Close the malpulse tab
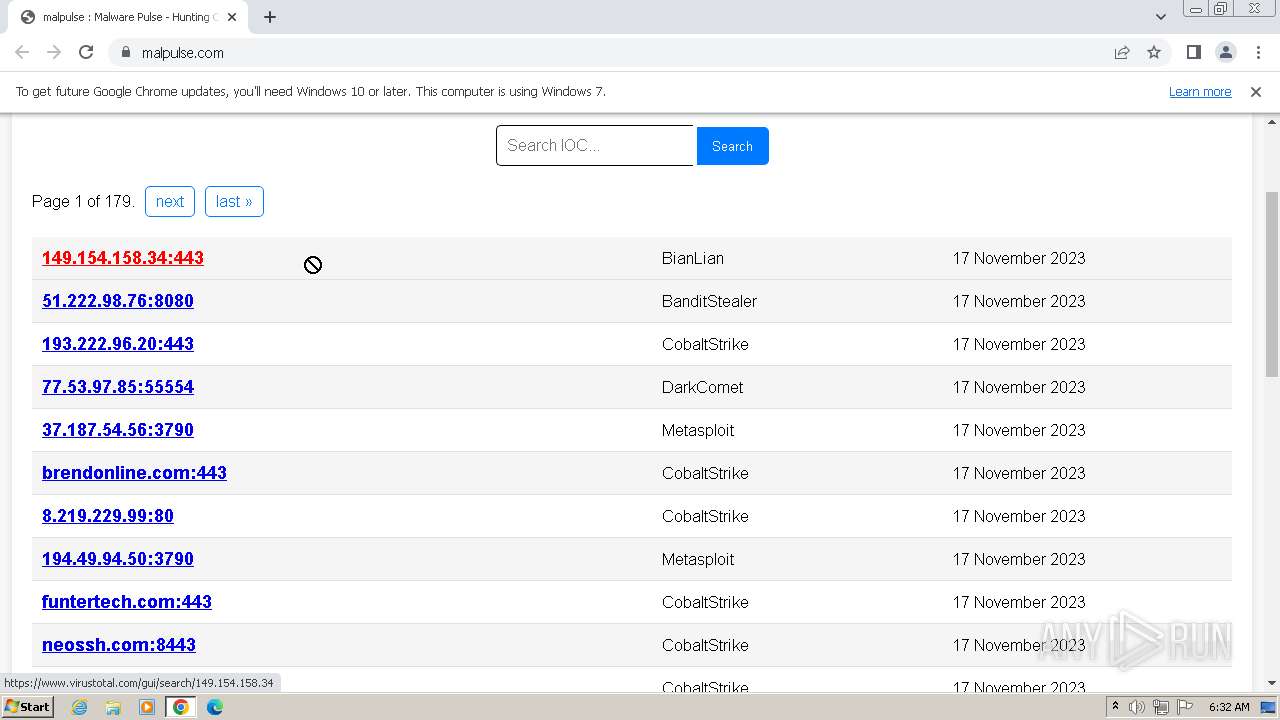 tap(232, 17)
